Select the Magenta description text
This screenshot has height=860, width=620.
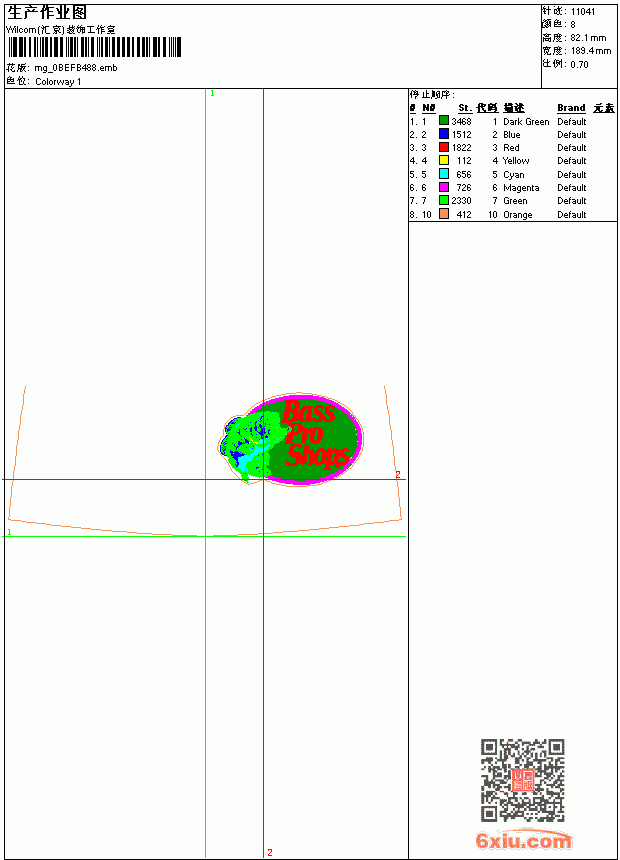coord(521,188)
